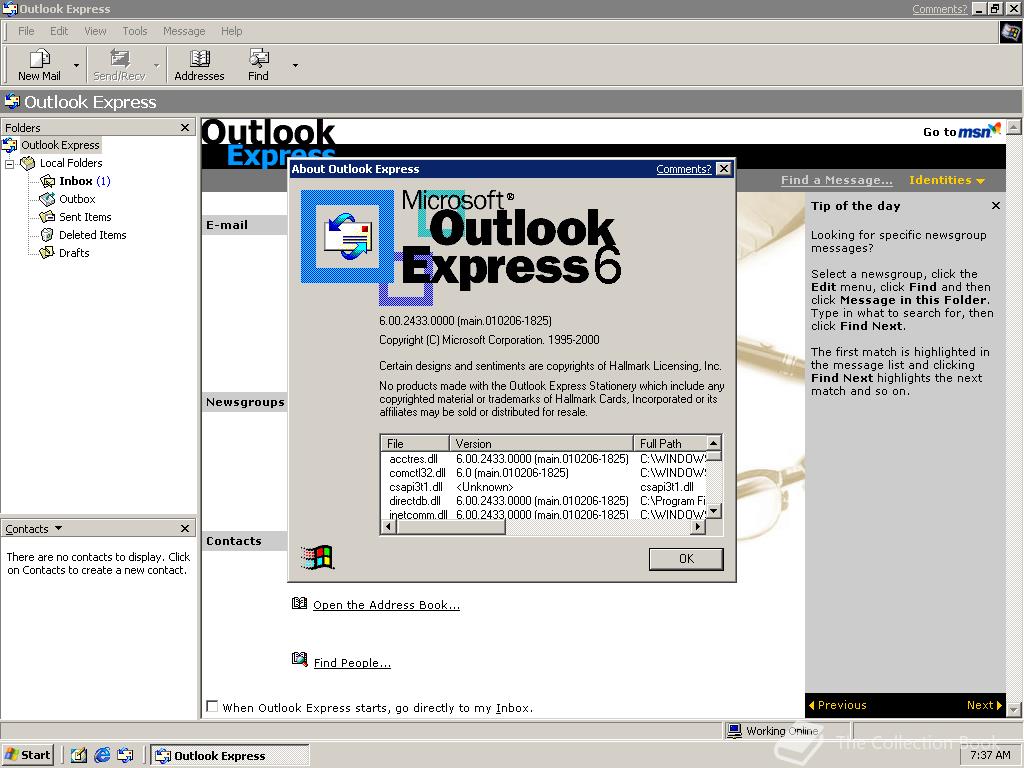The height and width of the screenshot is (768, 1024).
Task: Click the Address Book icon beside link
Action: pos(299,603)
